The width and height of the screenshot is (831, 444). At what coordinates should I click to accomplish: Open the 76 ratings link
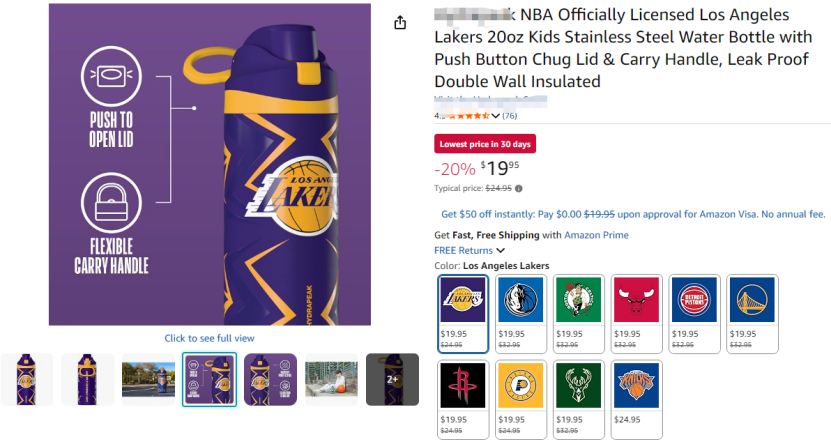[509, 116]
